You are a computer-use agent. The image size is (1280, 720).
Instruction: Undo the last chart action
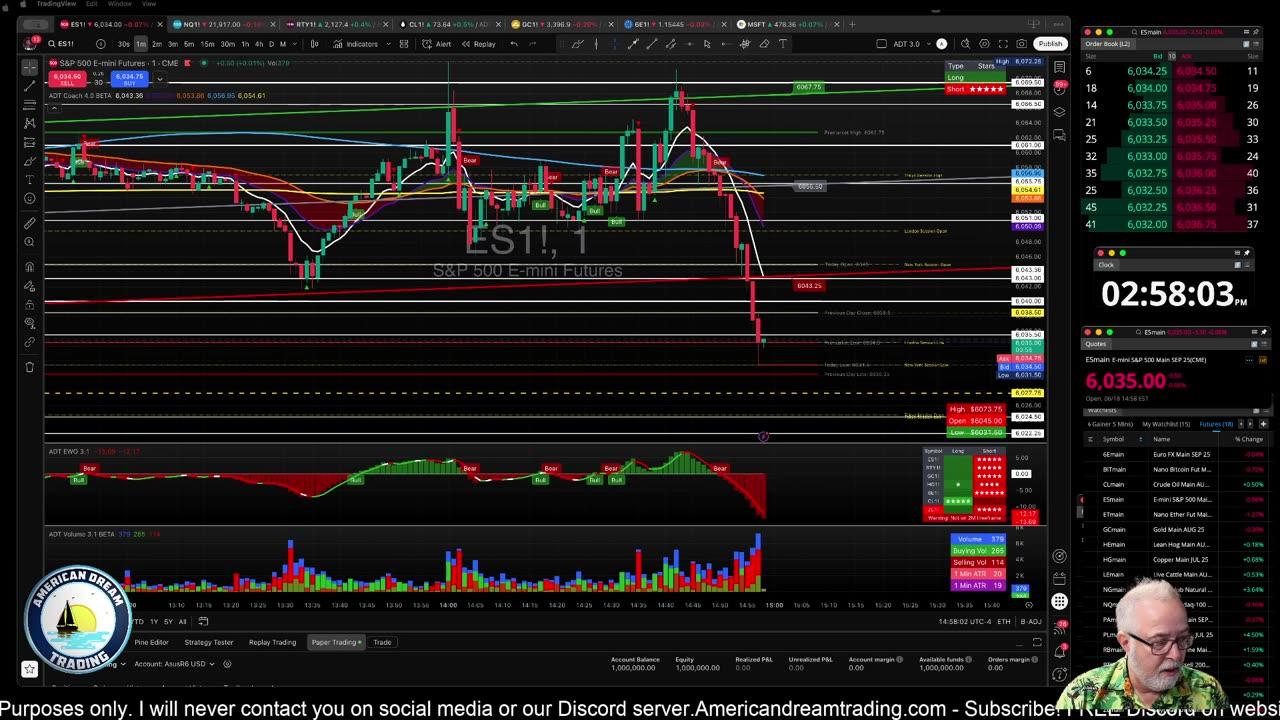point(514,44)
